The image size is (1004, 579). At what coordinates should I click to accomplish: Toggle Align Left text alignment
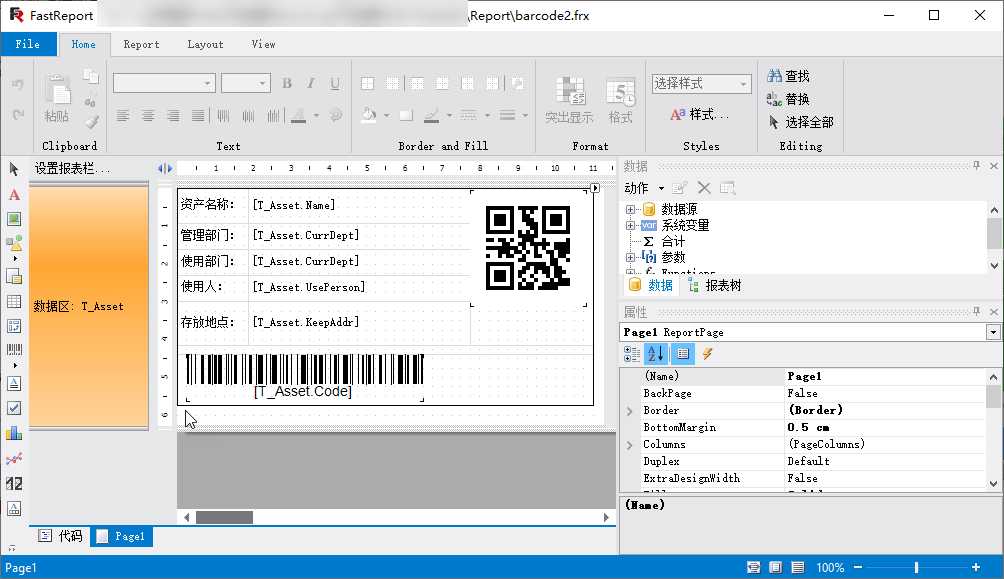(123, 115)
